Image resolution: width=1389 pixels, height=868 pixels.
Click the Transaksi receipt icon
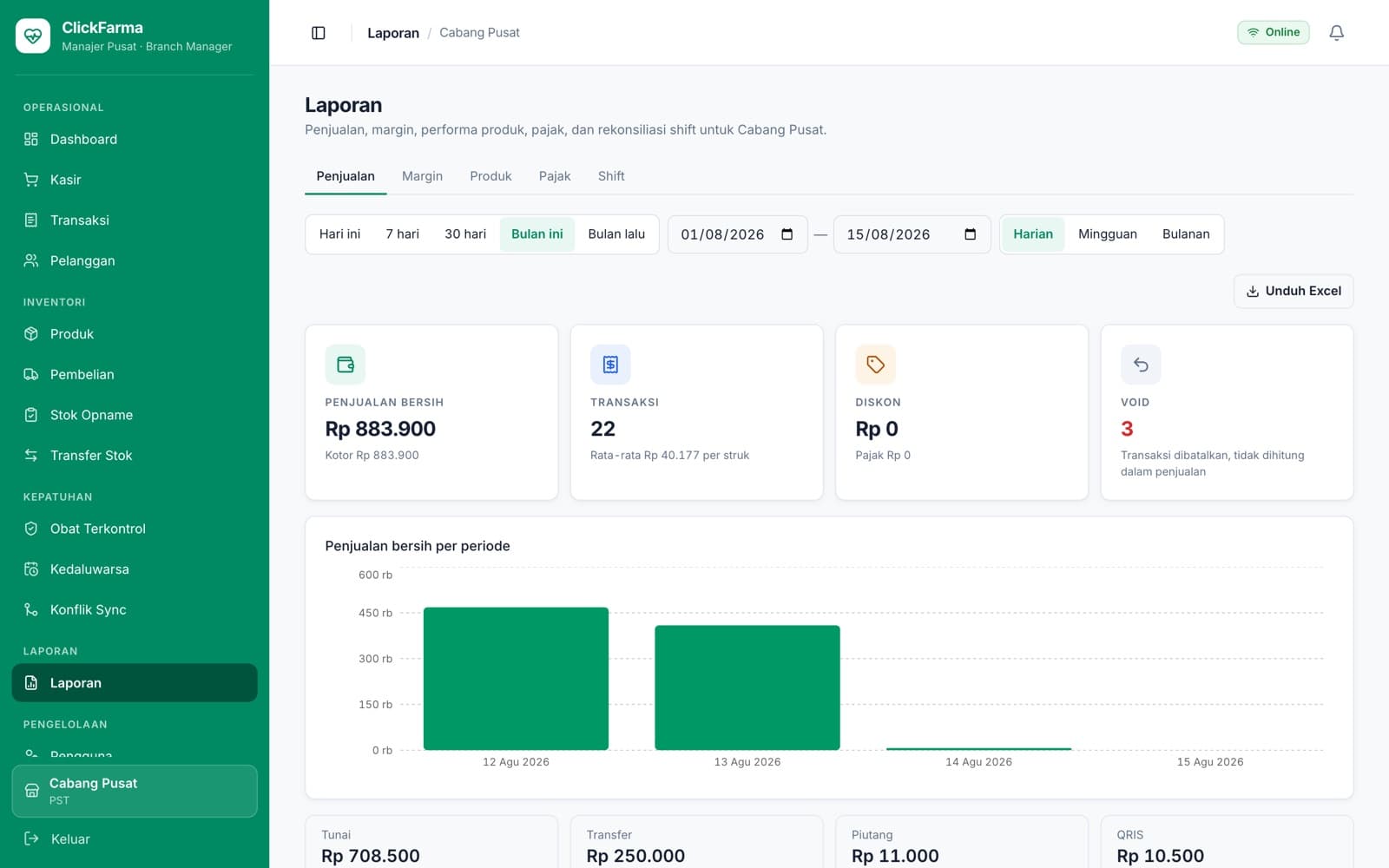(x=31, y=220)
